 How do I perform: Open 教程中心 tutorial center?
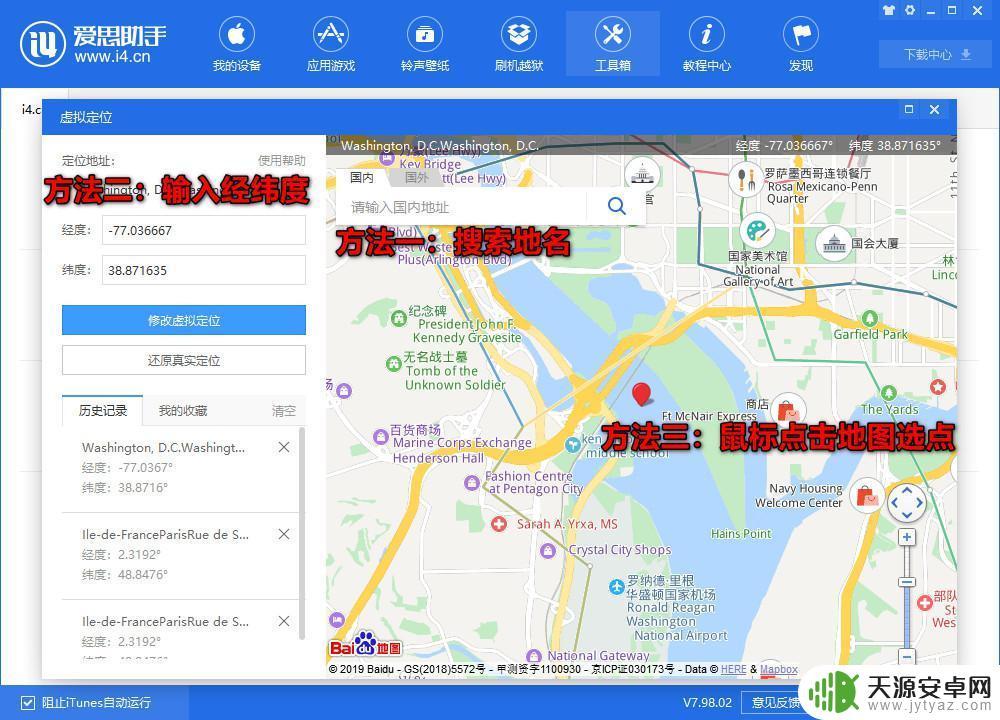coord(707,45)
